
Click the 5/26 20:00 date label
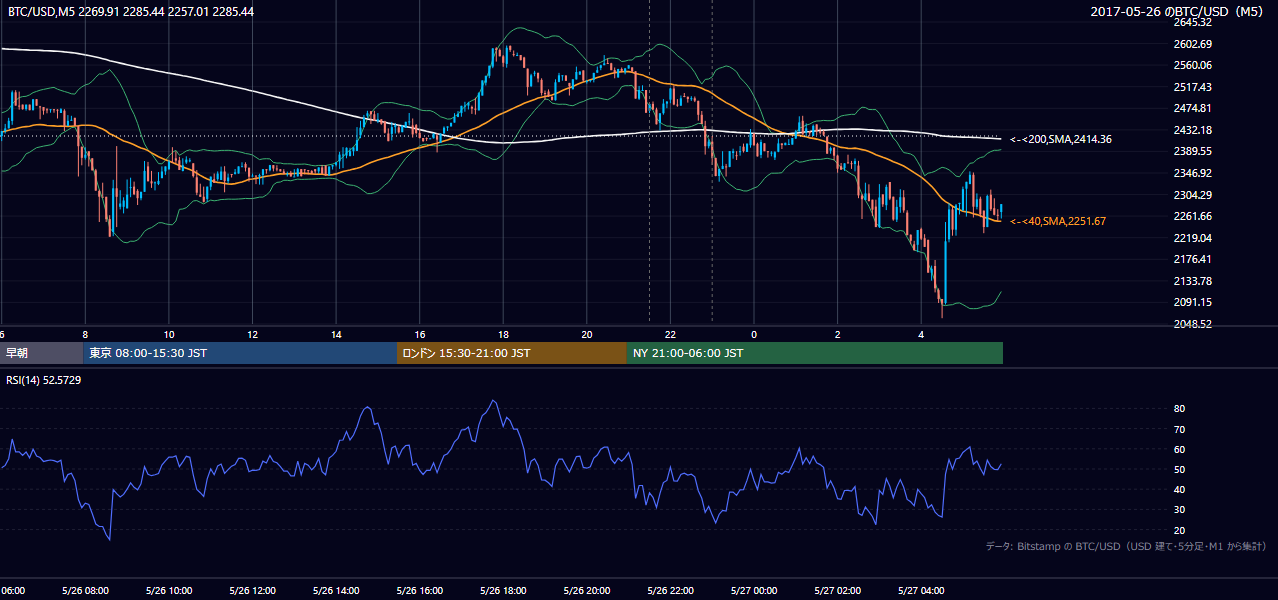pyautogui.click(x=586, y=591)
